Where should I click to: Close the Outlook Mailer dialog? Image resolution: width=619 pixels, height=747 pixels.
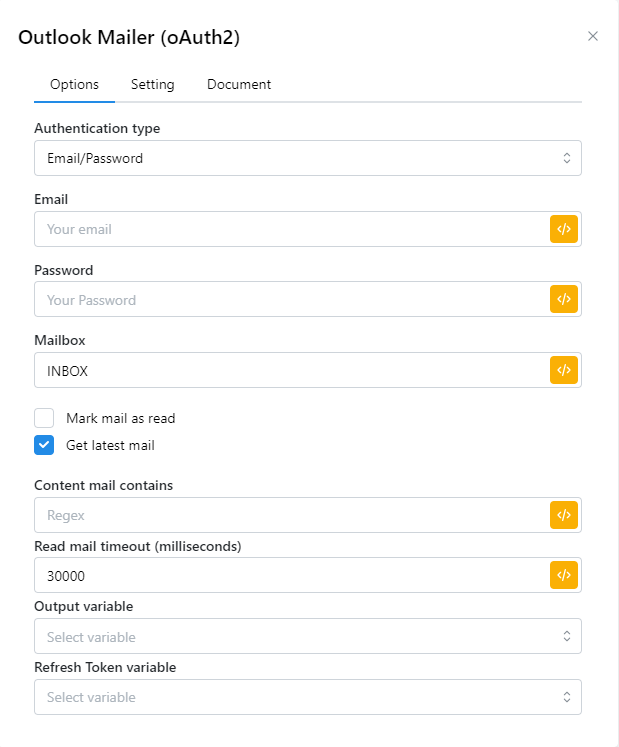pos(593,36)
